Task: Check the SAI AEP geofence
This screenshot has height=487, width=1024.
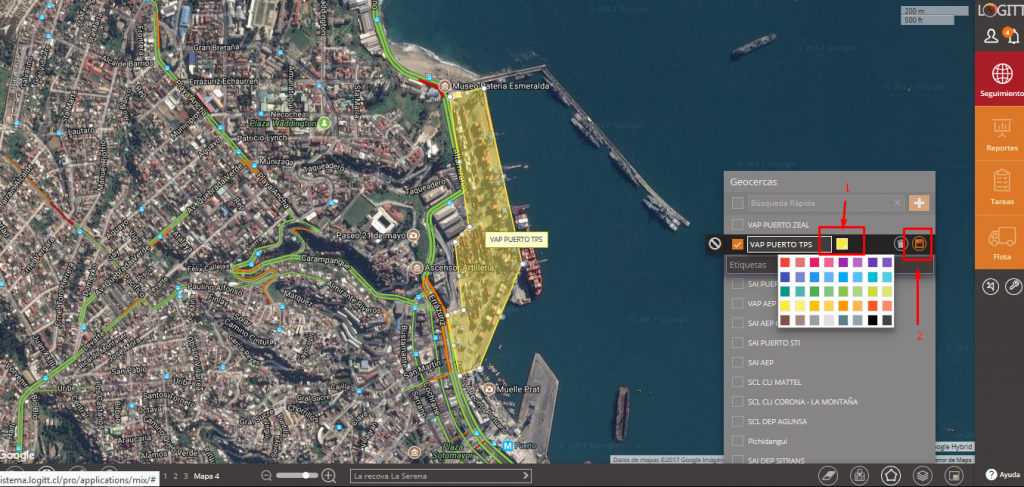Action: (x=737, y=362)
